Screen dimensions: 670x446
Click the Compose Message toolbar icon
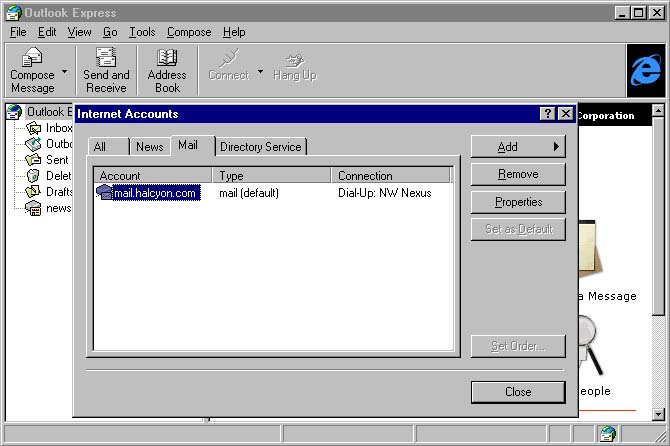click(x=32, y=59)
